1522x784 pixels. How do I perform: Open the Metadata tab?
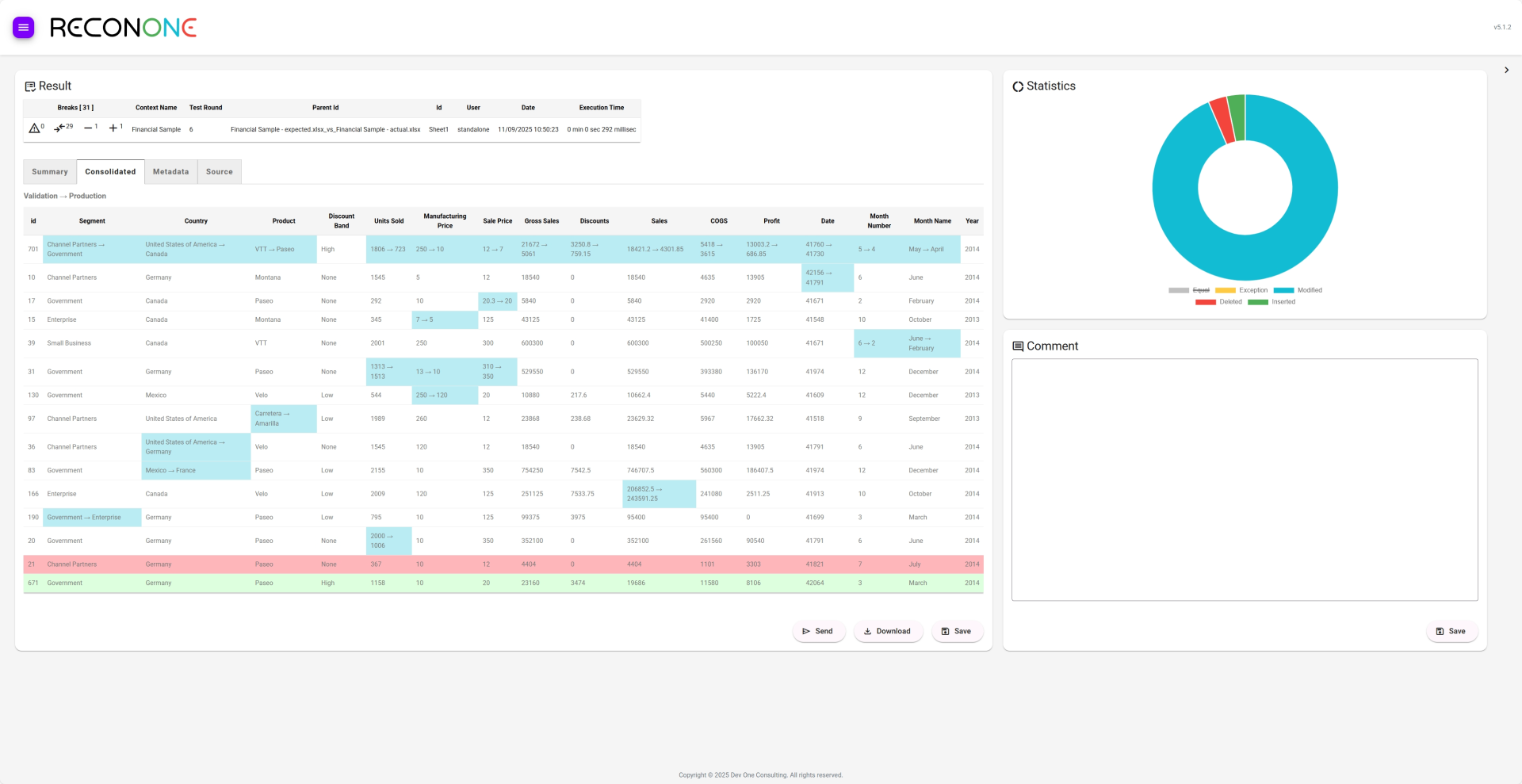point(170,172)
